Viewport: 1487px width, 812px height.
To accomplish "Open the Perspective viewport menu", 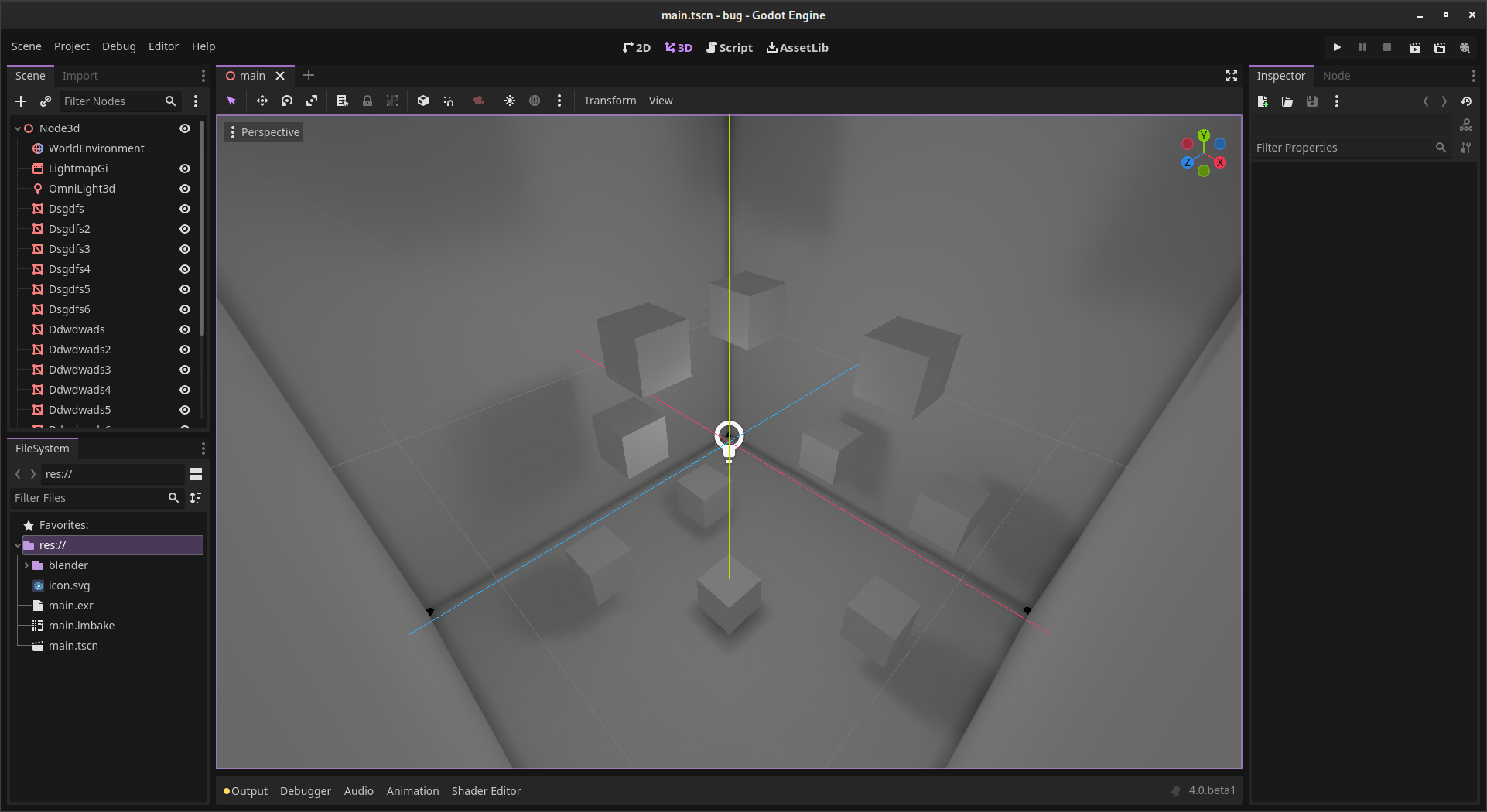I will click(264, 131).
